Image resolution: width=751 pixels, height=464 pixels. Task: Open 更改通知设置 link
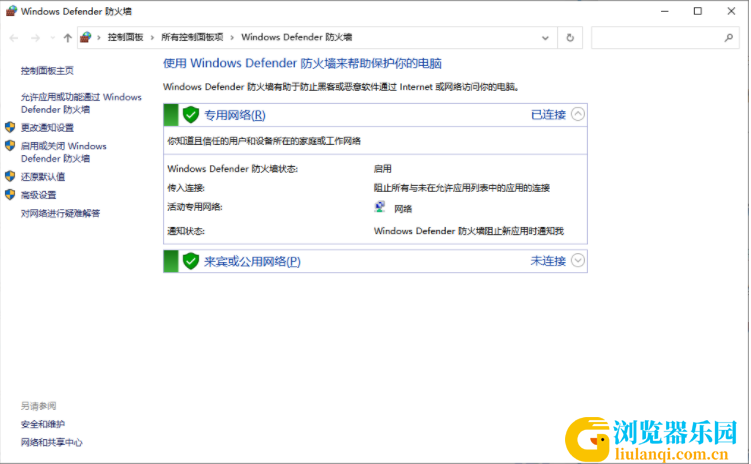coord(47,128)
